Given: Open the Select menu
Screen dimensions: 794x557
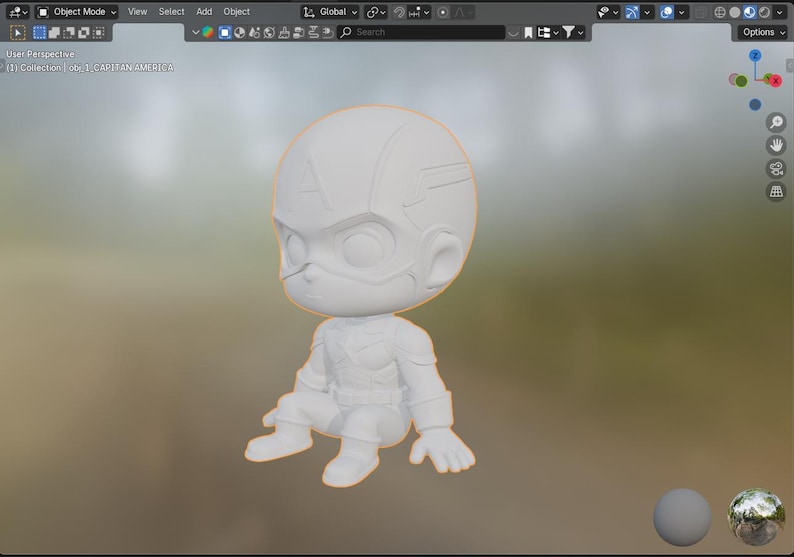Looking at the screenshot, I should coord(171,12).
